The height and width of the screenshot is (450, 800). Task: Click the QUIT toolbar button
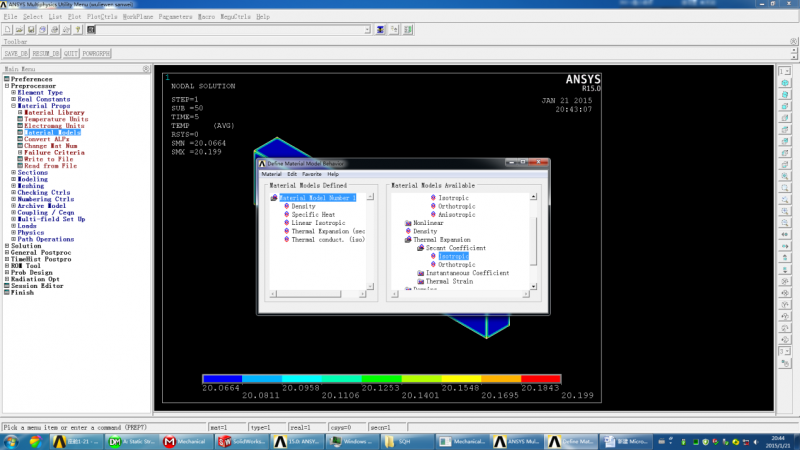(71, 54)
